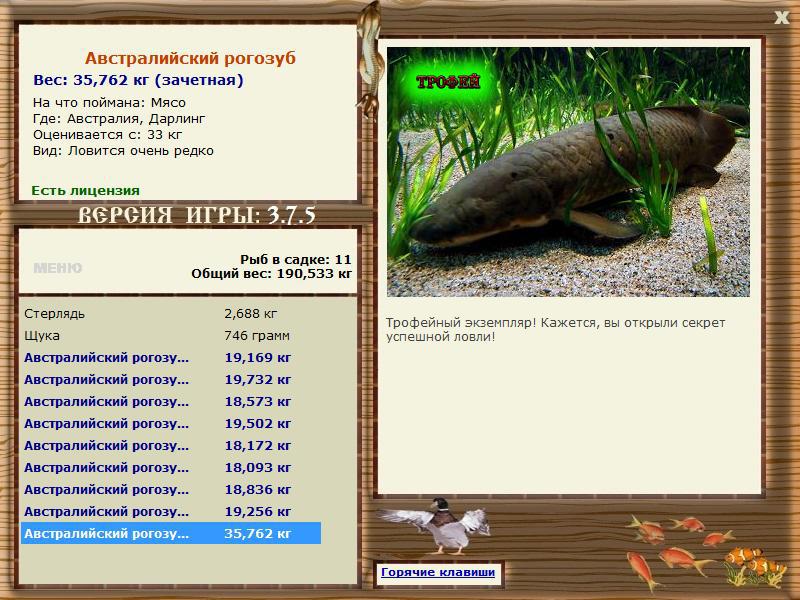Click the ТРОФЕЙ badge on the photo
The width and height of the screenshot is (800, 600).
click(448, 82)
